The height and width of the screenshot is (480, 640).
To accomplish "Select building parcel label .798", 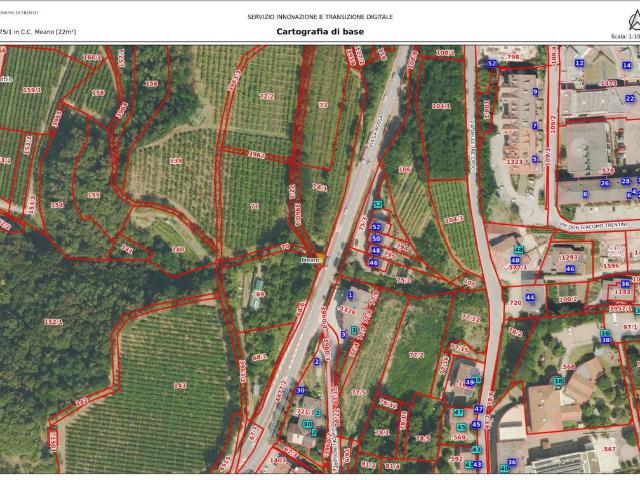I will 510,57.
